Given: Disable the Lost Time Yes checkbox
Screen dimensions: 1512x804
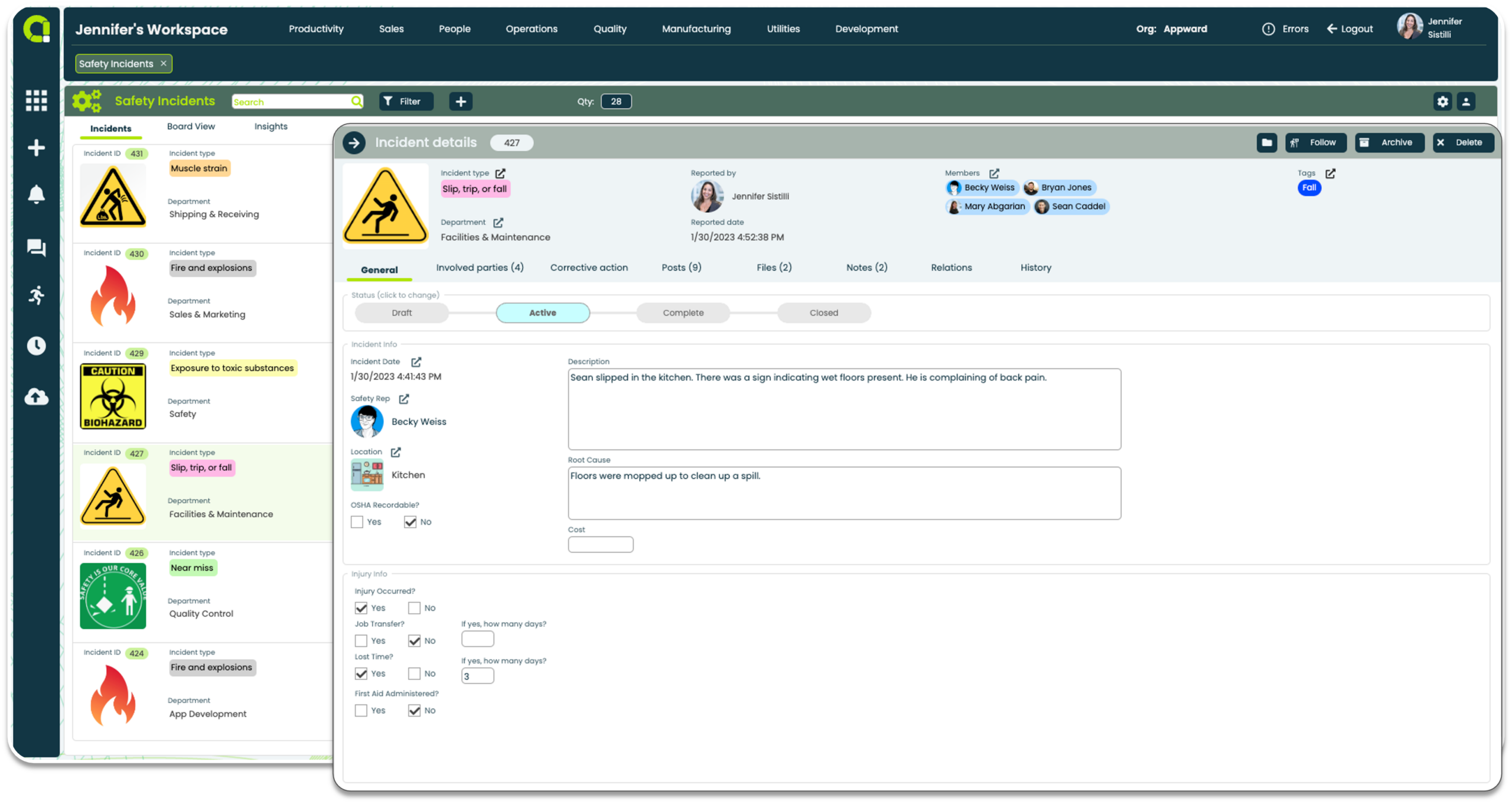Looking at the screenshot, I should click(361, 673).
